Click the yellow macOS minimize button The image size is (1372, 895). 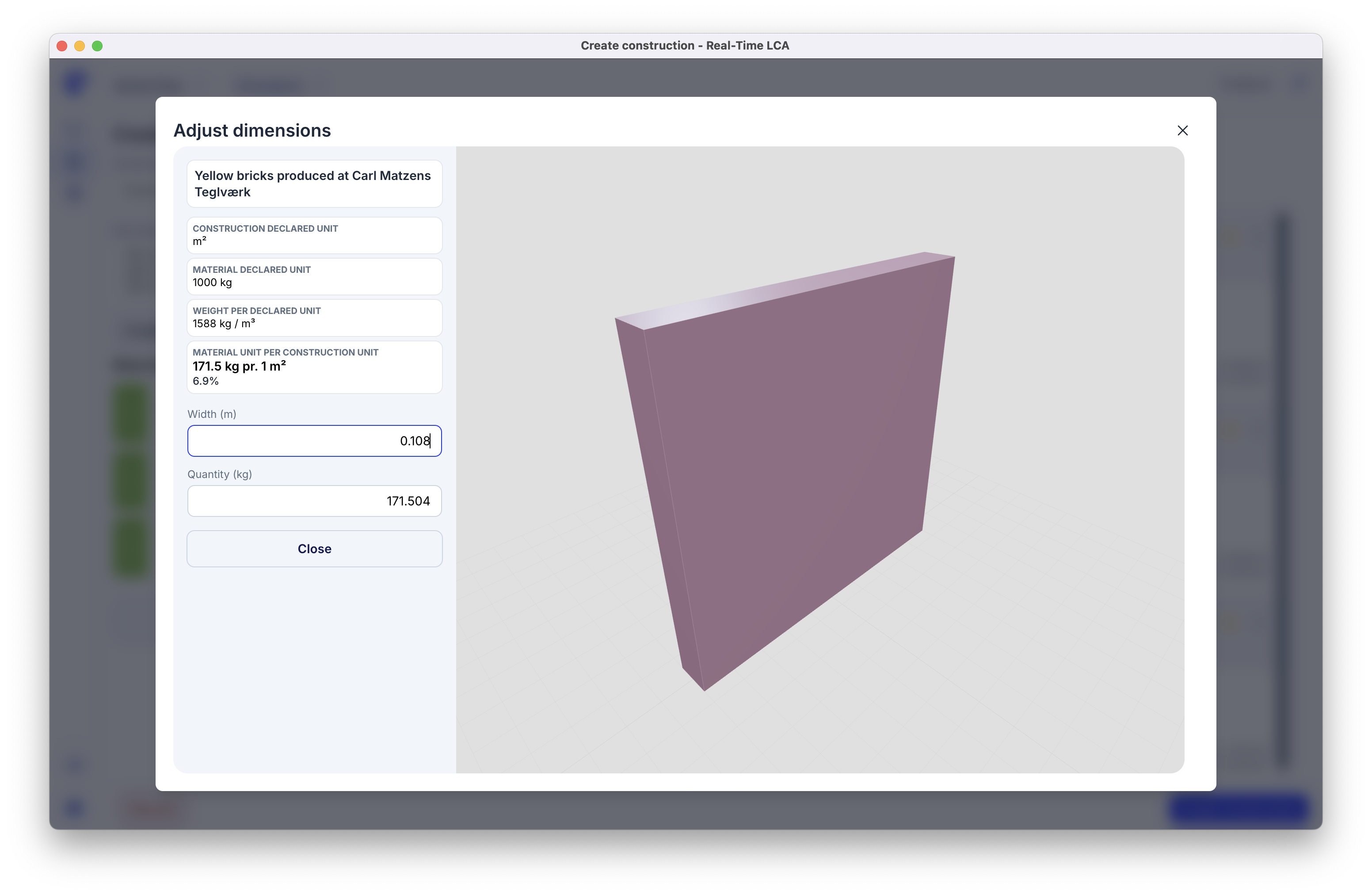[x=80, y=46]
